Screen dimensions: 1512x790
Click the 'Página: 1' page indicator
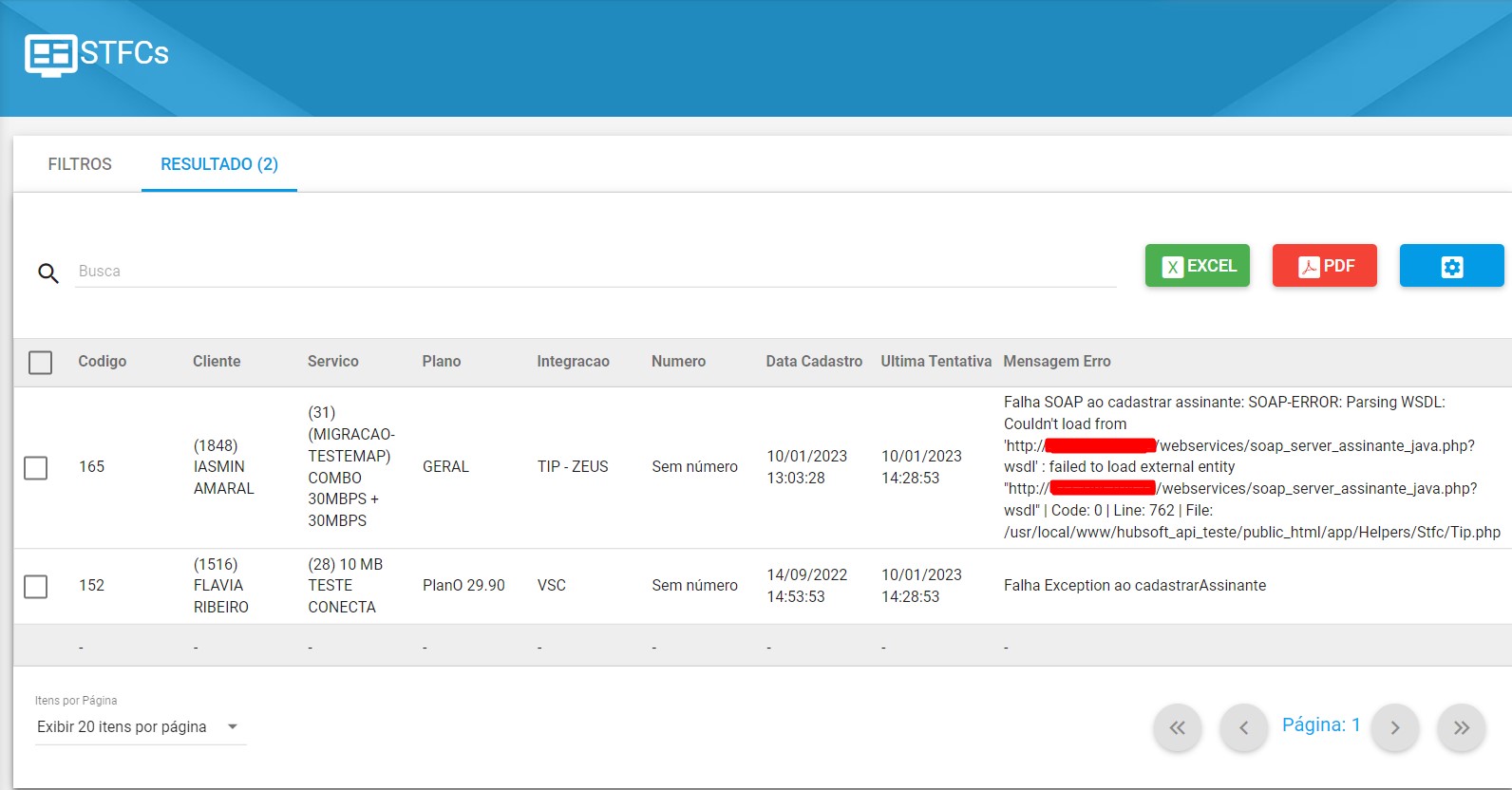pos(1321,725)
